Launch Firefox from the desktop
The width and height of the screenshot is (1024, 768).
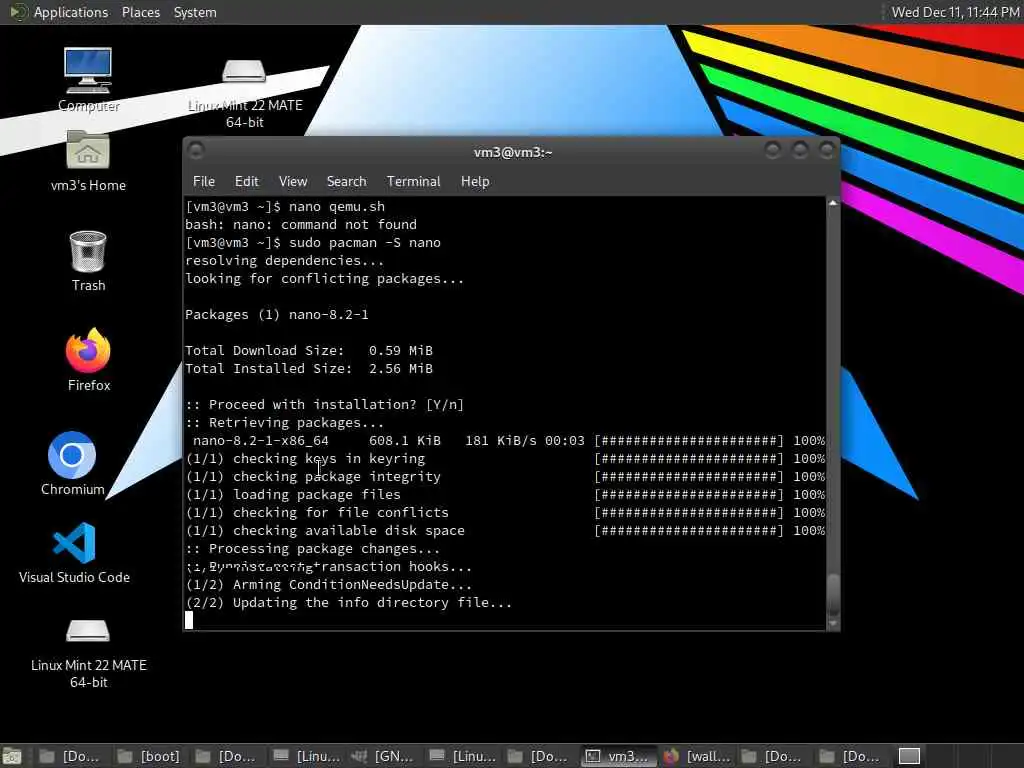click(x=88, y=360)
